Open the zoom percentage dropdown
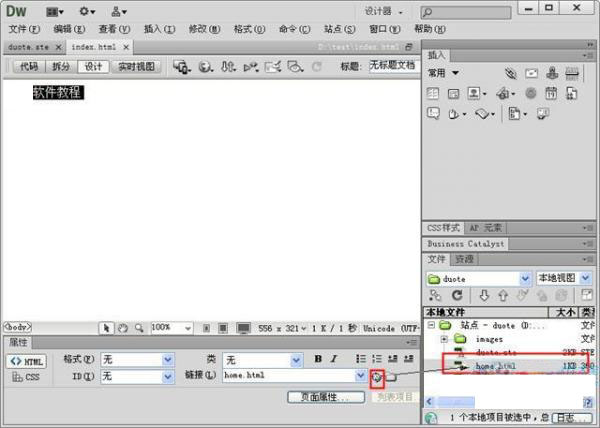The image size is (600, 428). tap(188, 328)
